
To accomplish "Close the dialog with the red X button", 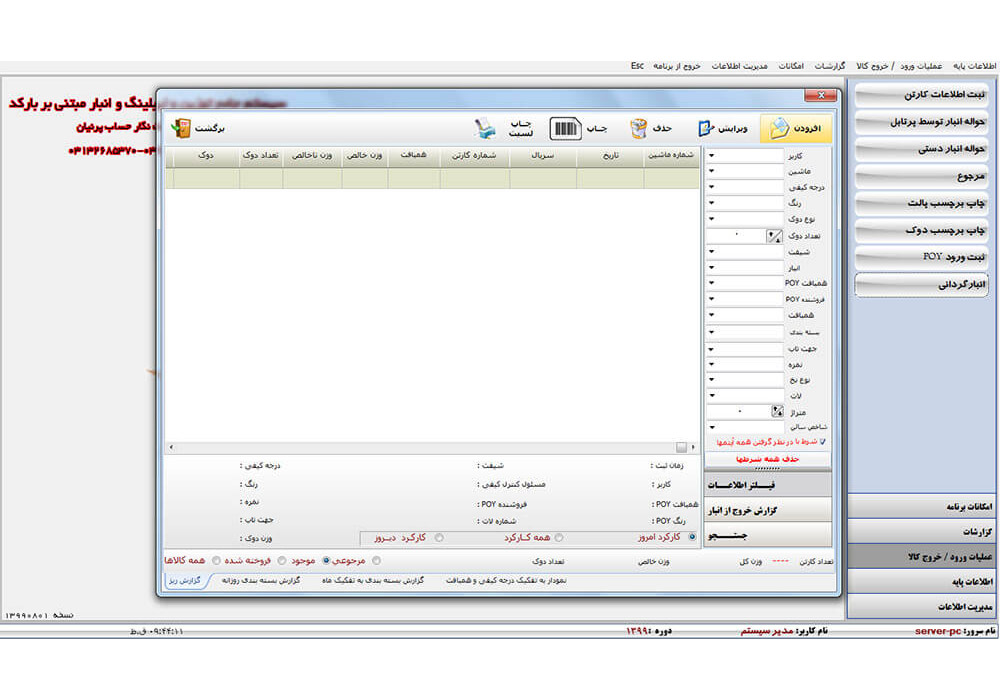I will [821, 96].
